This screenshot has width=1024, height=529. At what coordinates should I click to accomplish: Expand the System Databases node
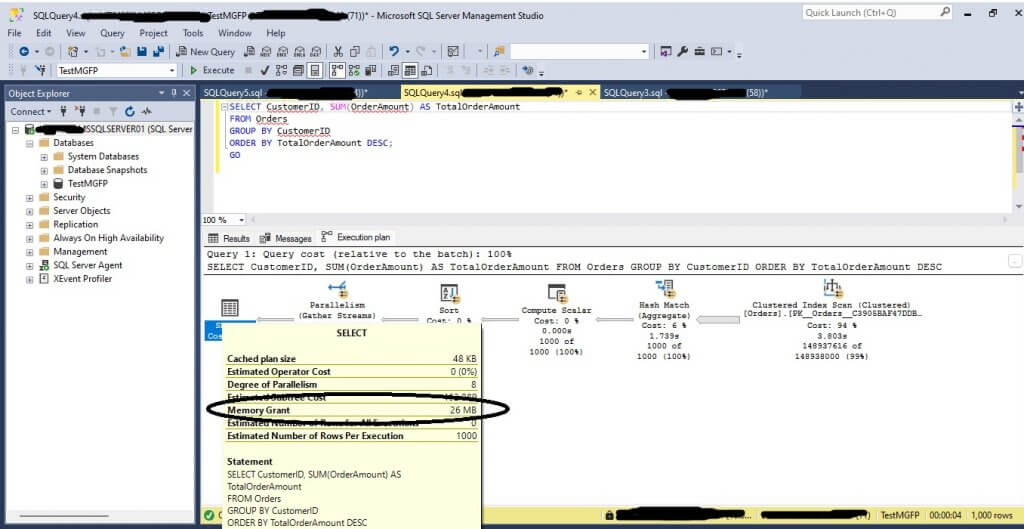click(x=44, y=157)
